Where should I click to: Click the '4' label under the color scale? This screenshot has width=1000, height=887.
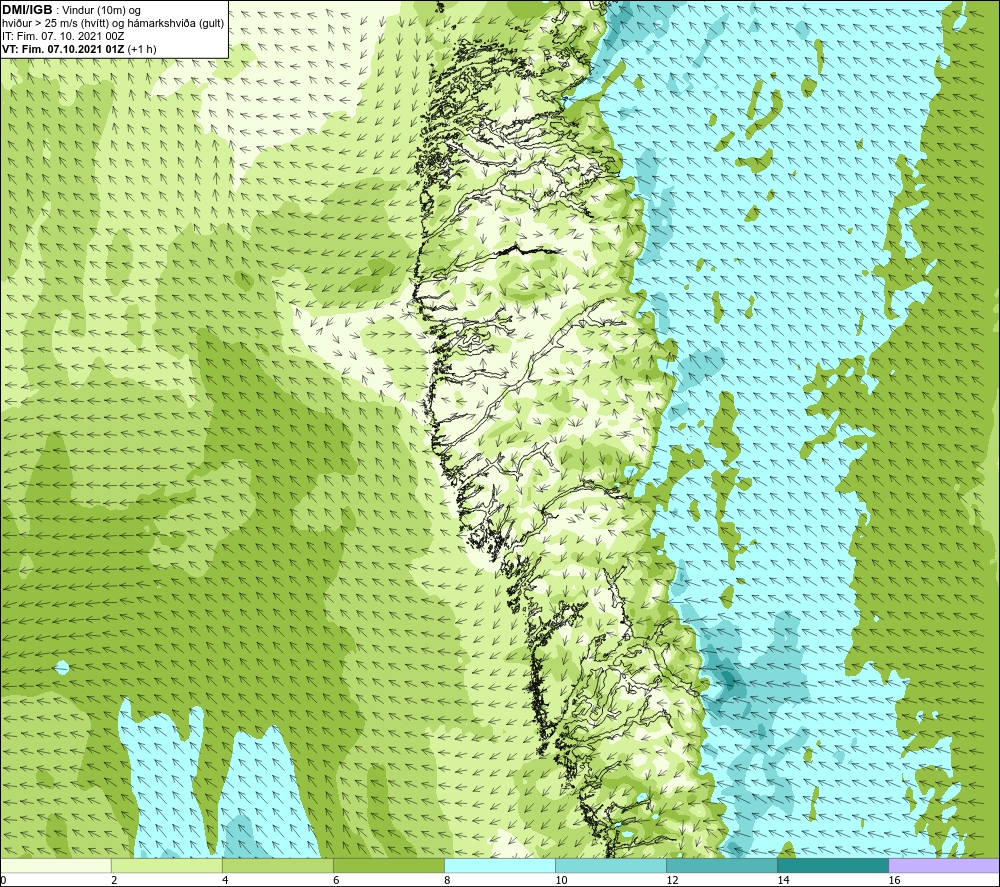[225, 881]
